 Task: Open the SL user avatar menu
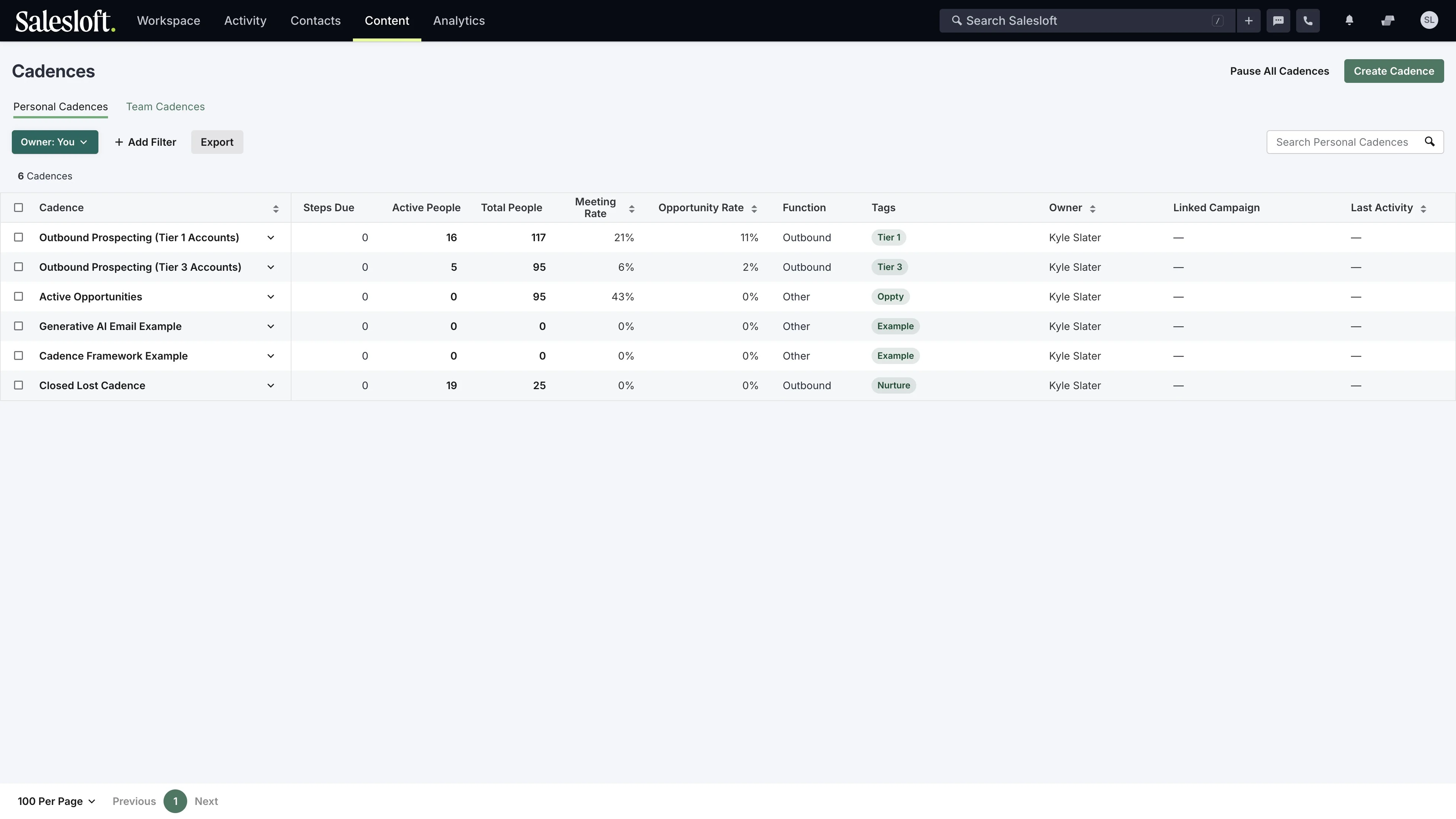click(x=1429, y=20)
